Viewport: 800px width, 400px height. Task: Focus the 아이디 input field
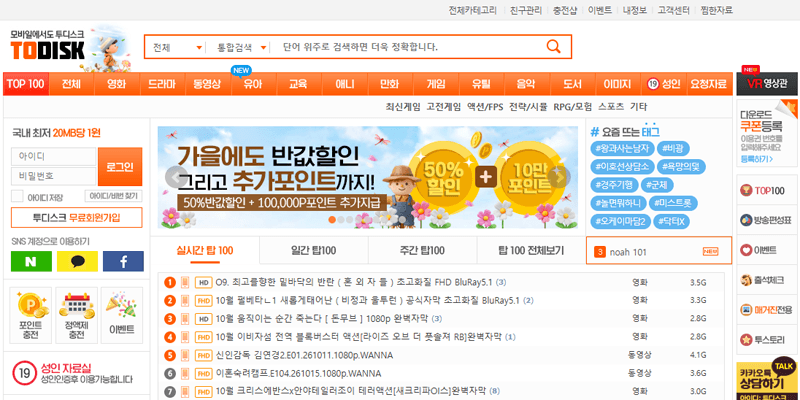pos(54,157)
